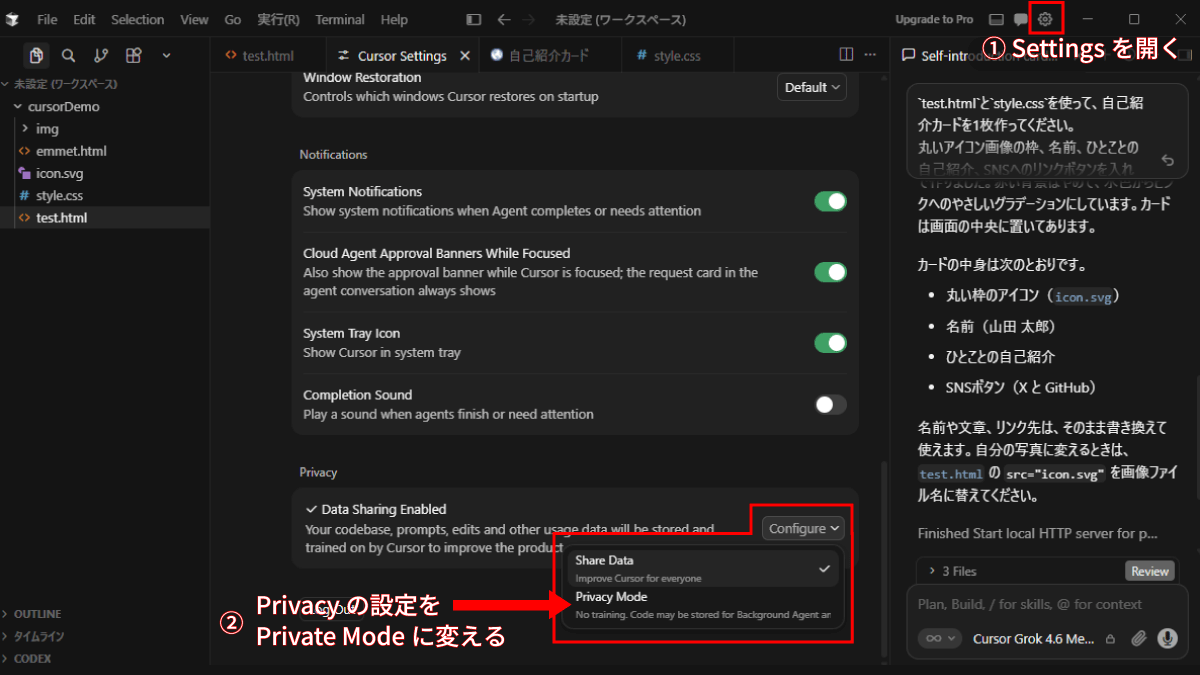Open the Search view icon

coord(68,56)
